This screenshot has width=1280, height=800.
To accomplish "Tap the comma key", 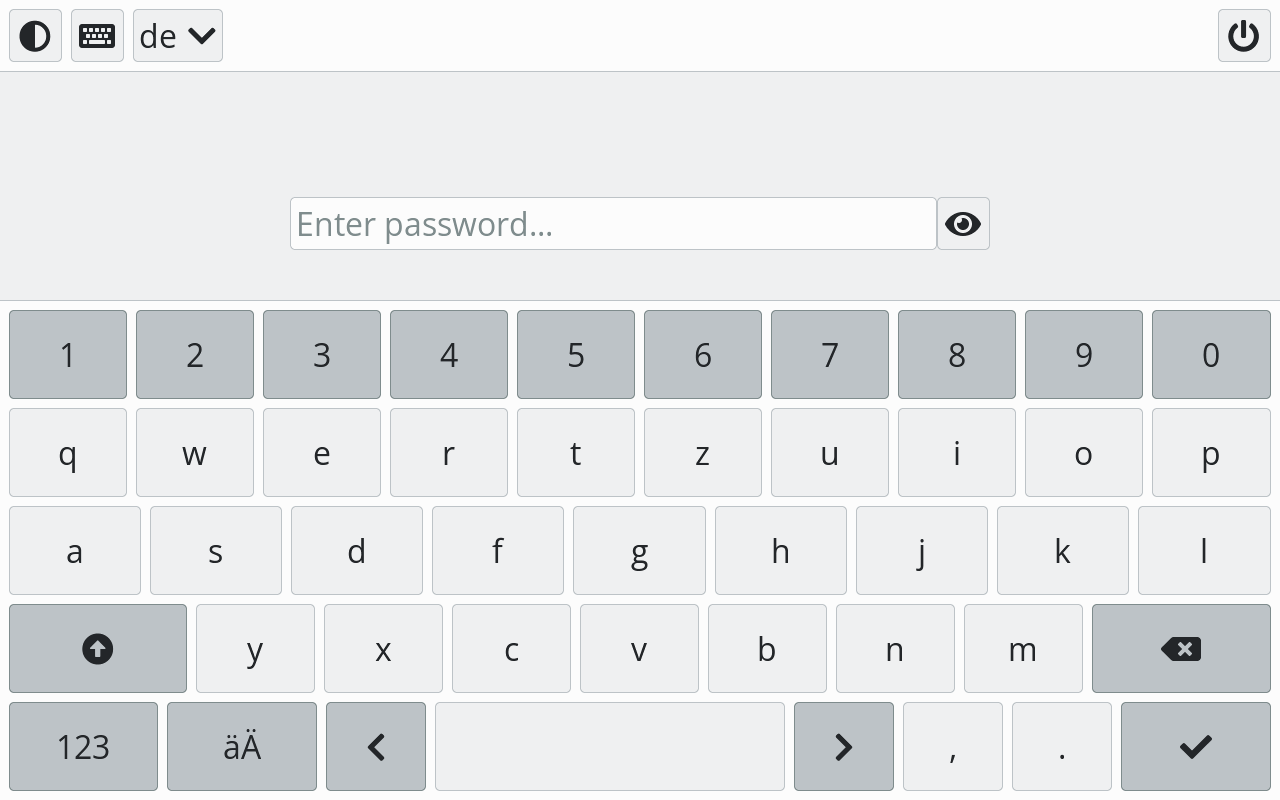I will (x=952, y=747).
